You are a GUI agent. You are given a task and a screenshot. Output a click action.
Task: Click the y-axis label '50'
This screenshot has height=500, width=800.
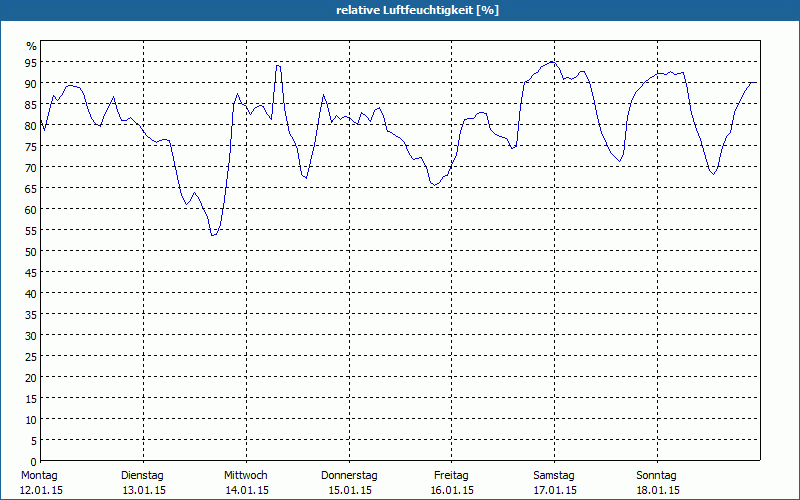(31, 252)
